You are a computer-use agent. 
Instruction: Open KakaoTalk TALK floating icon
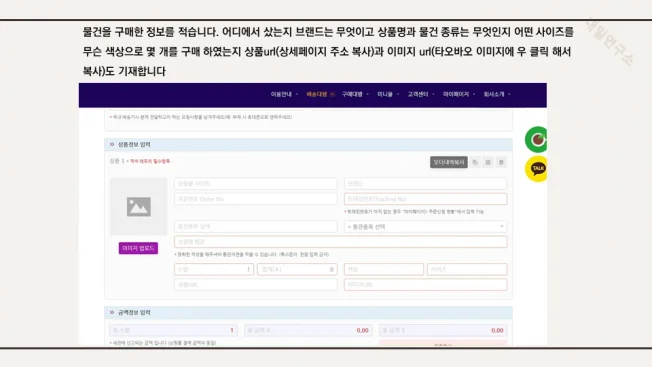pos(536,168)
